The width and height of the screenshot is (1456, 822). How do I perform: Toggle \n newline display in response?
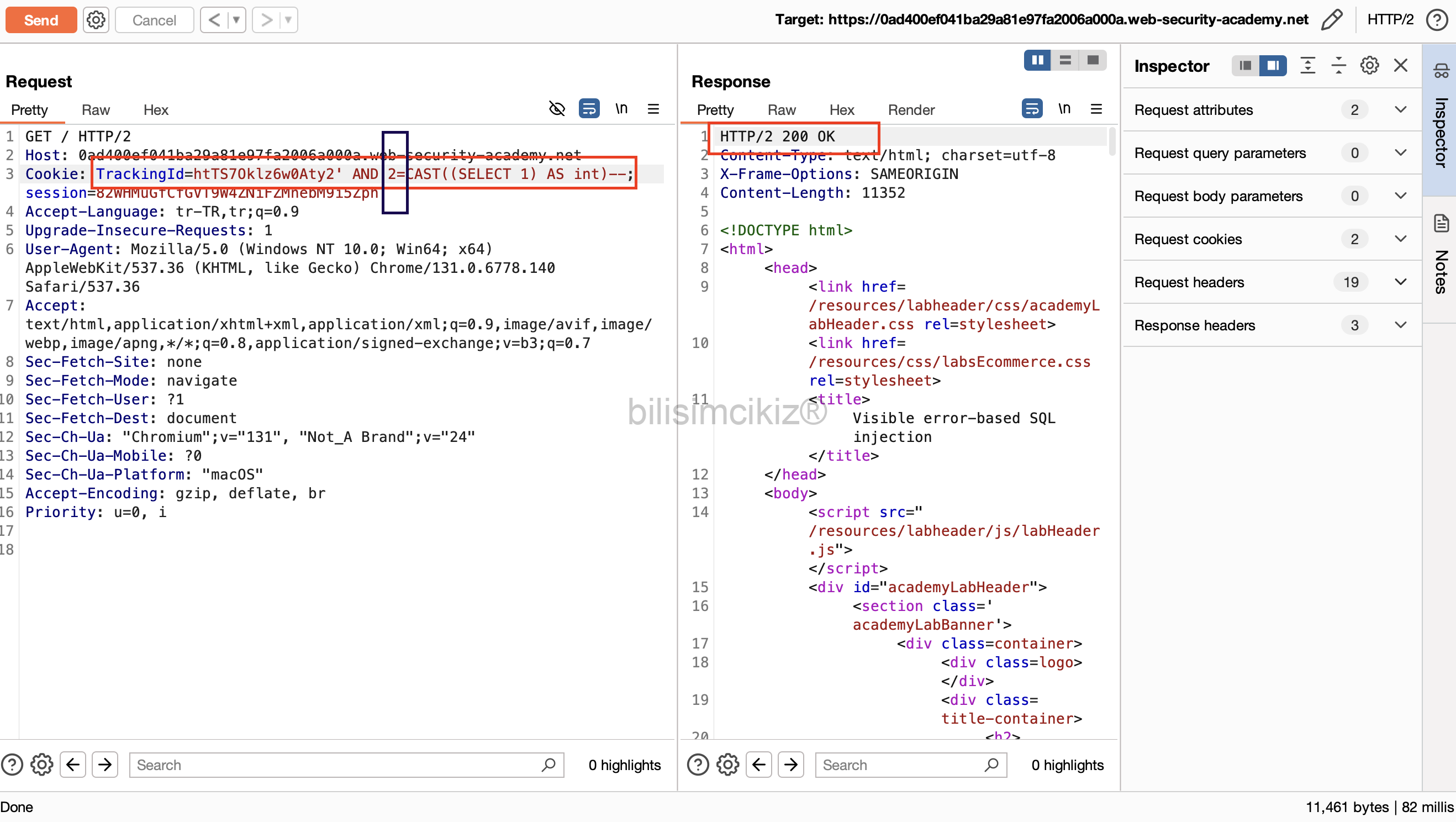1064,108
